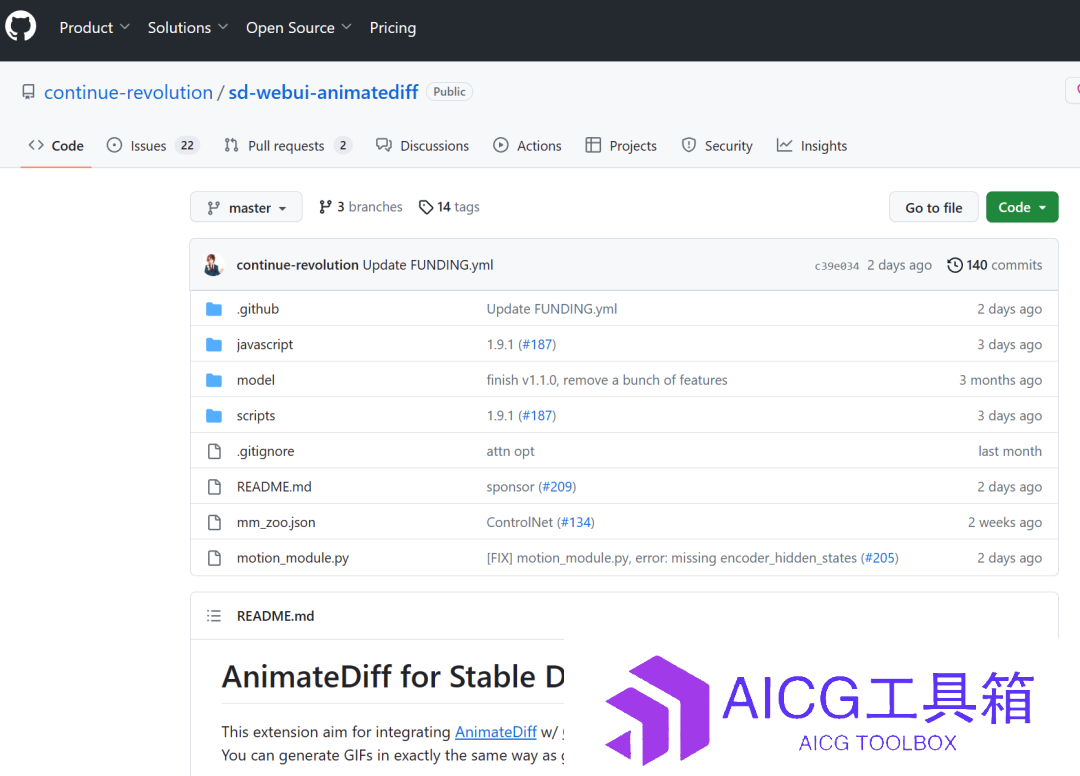Click the GitHub Octocat logo
Viewport: 1080px width, 776px height.
point(21,27)
